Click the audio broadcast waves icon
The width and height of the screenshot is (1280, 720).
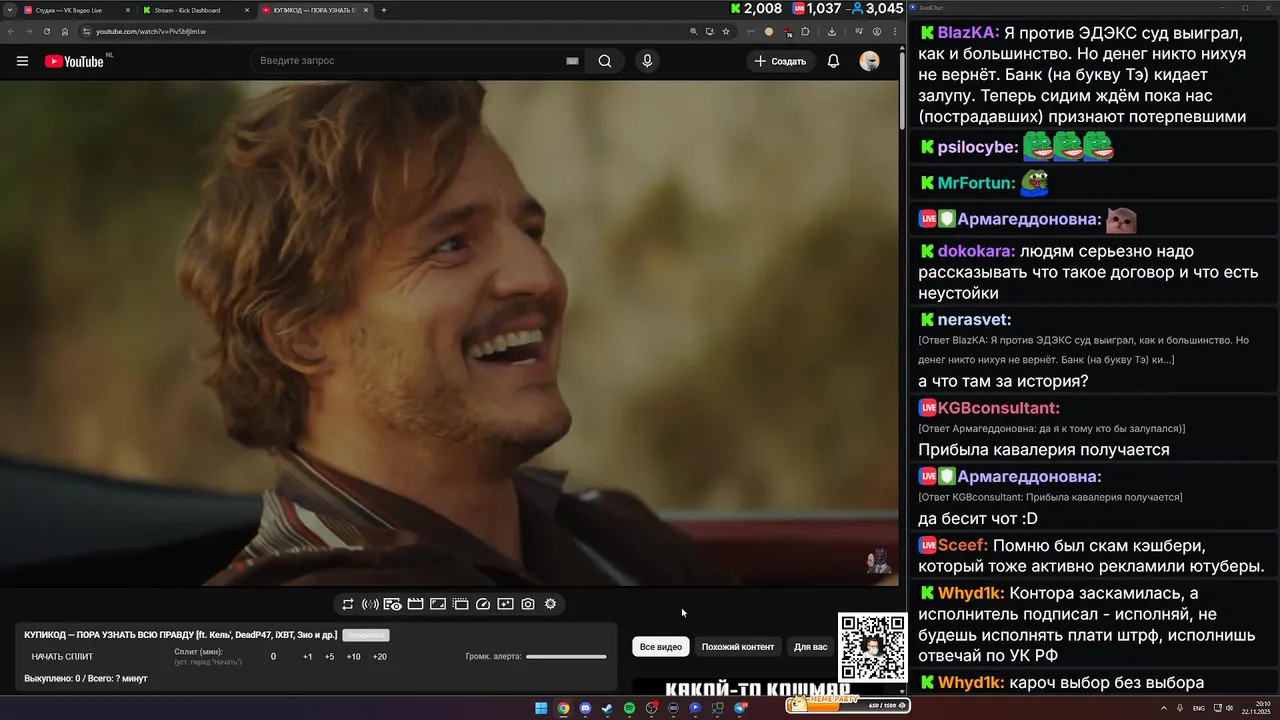[370, 604]
